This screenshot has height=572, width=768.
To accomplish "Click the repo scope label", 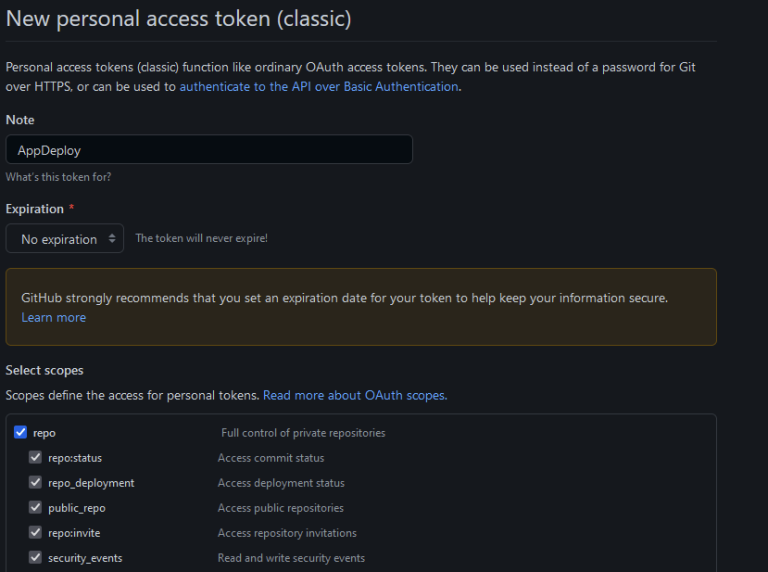I will tap(44, 433).
